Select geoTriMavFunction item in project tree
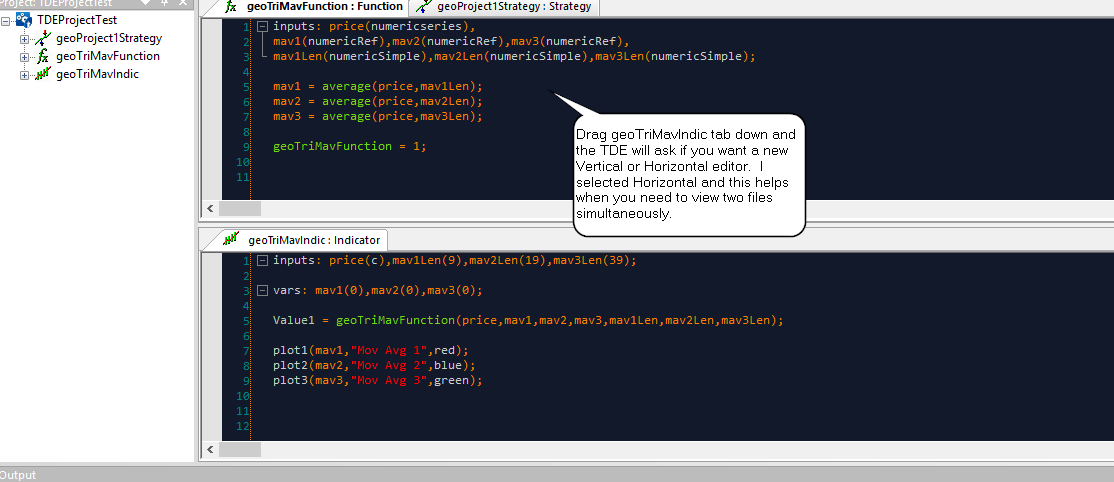This screenshot has height=482, width=1114. tap(107, 56)
